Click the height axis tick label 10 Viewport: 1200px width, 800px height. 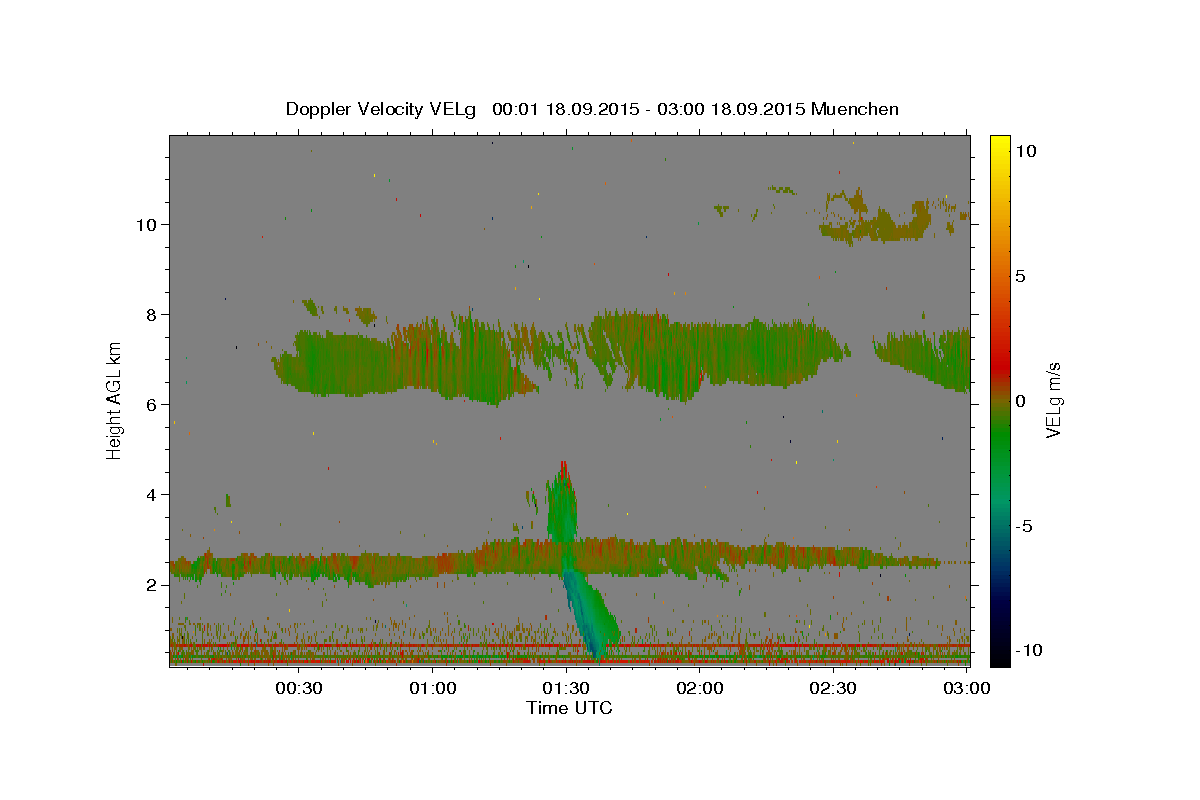[x=148, y=225]
